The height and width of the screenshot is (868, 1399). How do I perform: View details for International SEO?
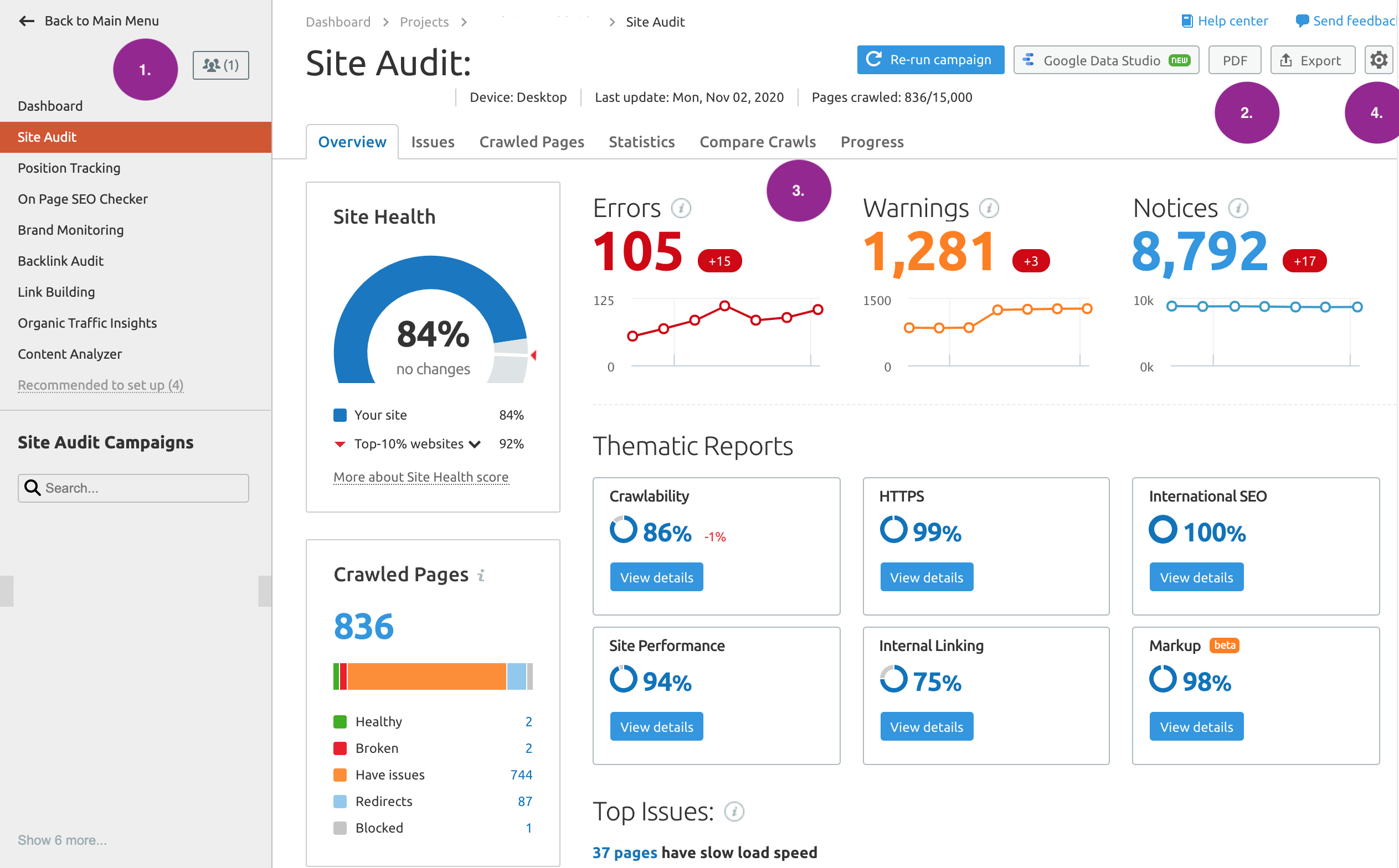click(x=1196, y=577)
